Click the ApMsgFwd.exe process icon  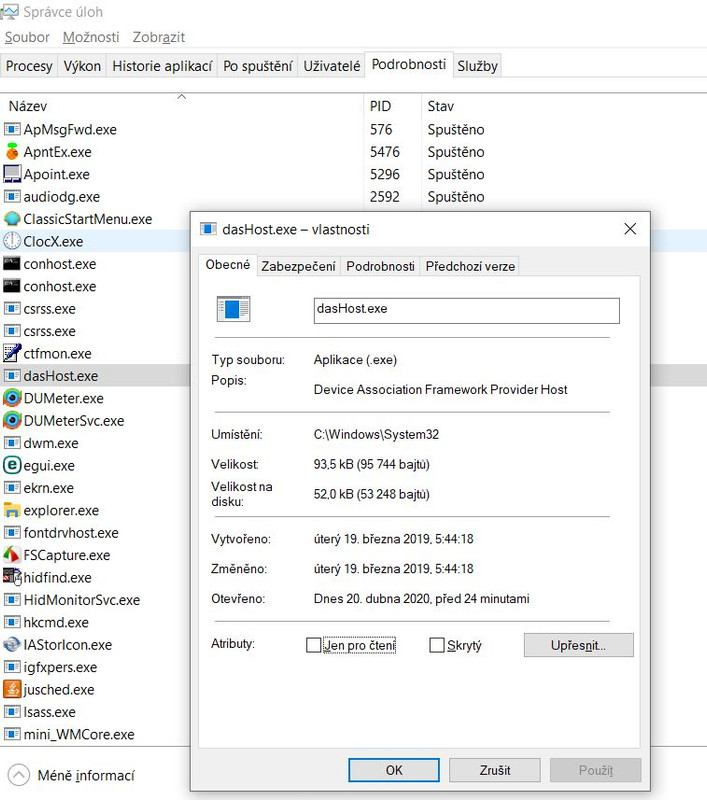point(12,130)
